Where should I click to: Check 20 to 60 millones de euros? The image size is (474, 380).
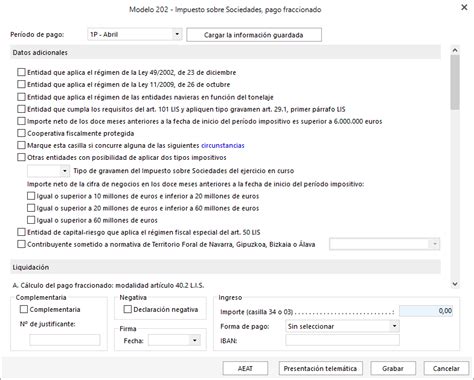[31, 208]
